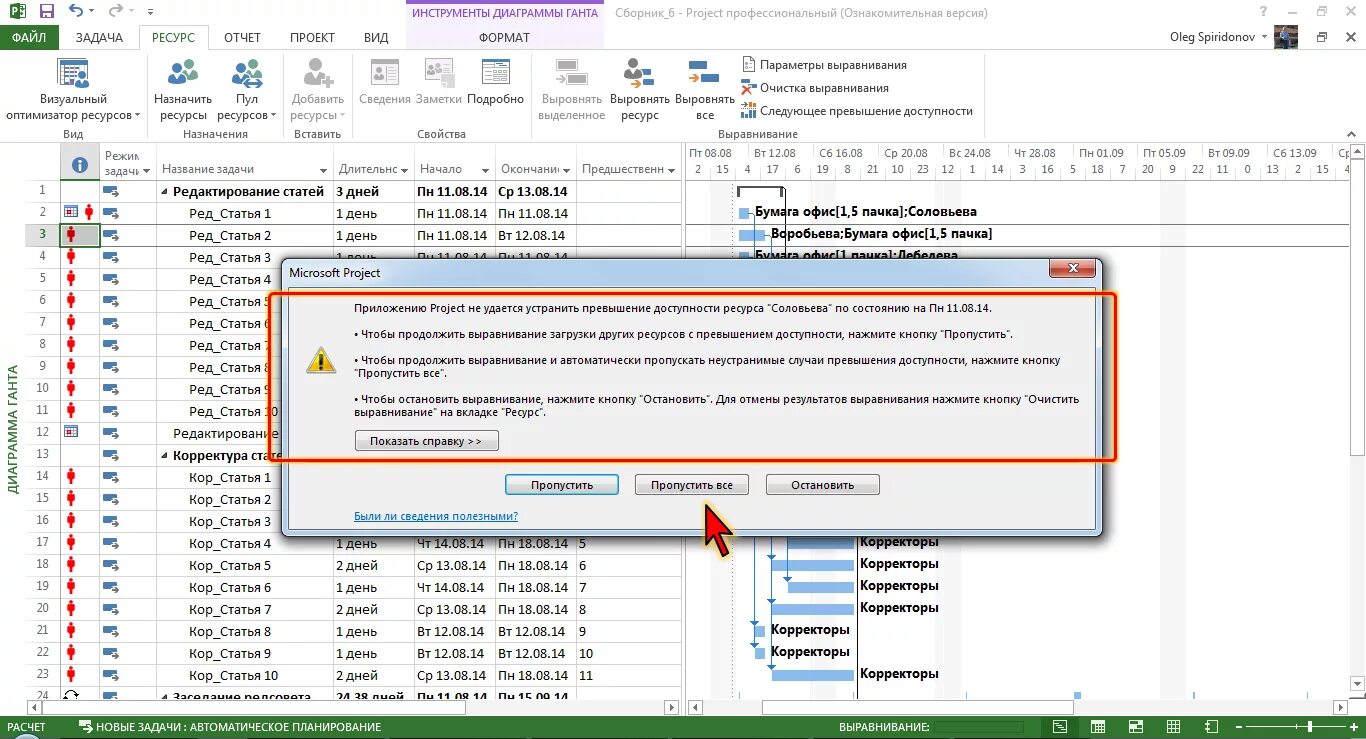Switch to Gantt chart view in status bar
The height and width of the screenshot is (739, 1366).
[1059, 727]
